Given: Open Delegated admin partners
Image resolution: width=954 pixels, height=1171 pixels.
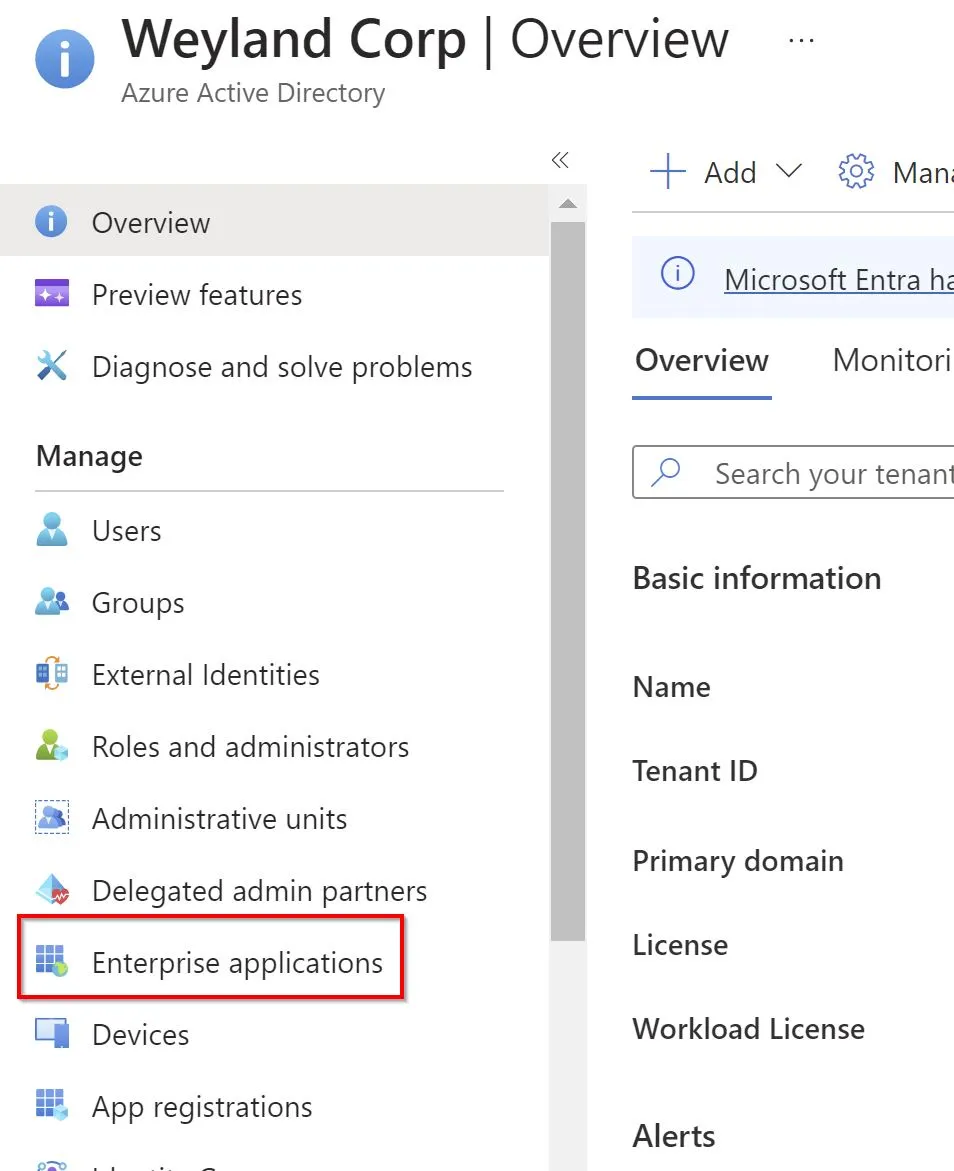Looking at the screenshot, I should tap(260, 892).
